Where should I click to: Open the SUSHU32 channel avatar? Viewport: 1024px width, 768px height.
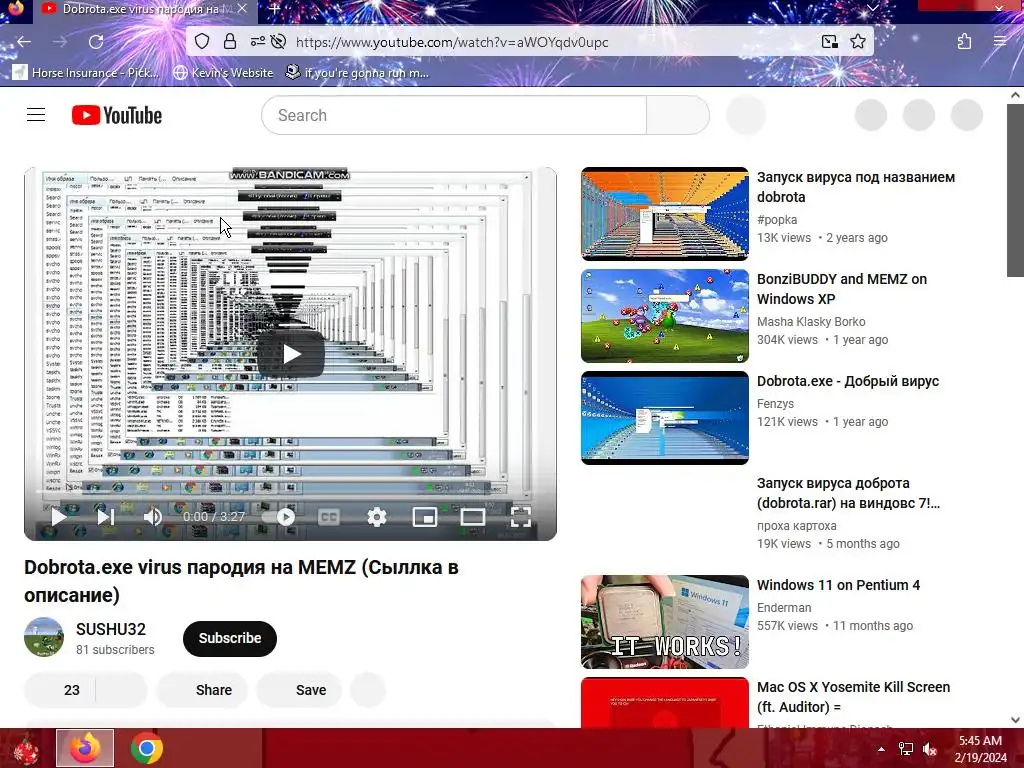click(x=44, y=637)
